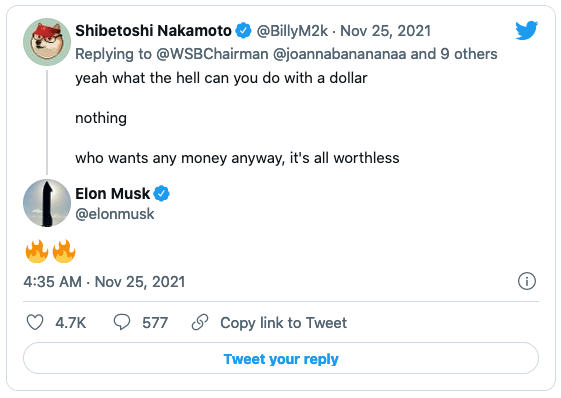The height and width of the screenshot is (398, 561).
Task: Click the Elon Musk display name
Action: (x=112, y=194)
